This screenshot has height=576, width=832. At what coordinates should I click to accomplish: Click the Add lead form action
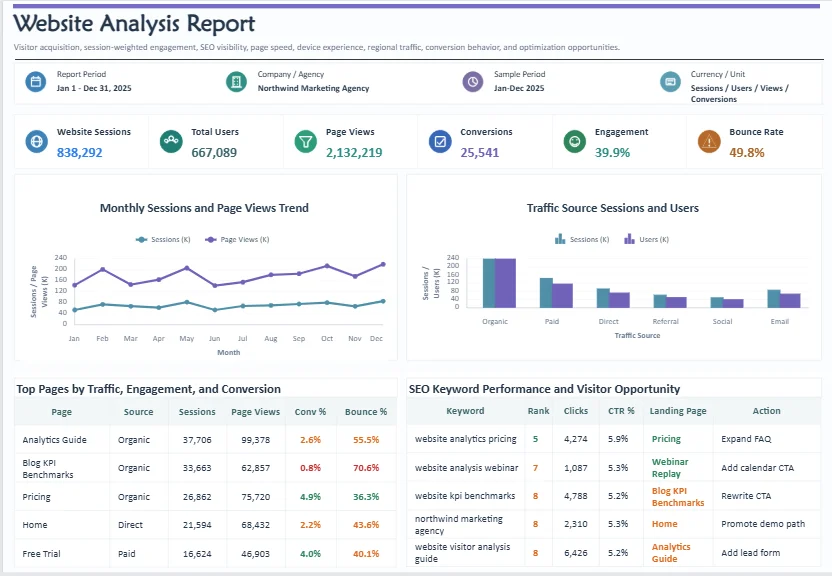point(750,552)
